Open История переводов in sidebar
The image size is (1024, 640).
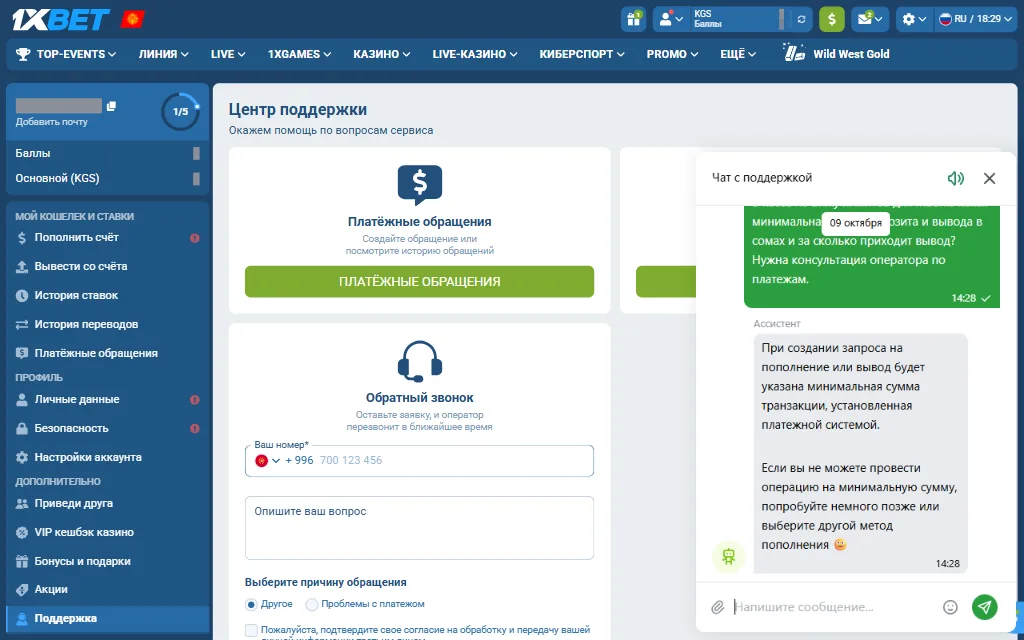[108, 324]
